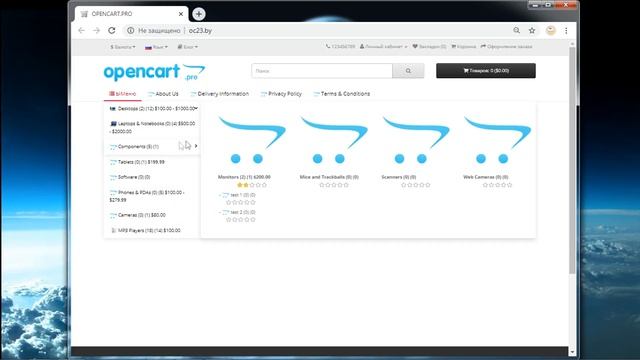Select the red menu tab with grid icon

click(123, 94)
